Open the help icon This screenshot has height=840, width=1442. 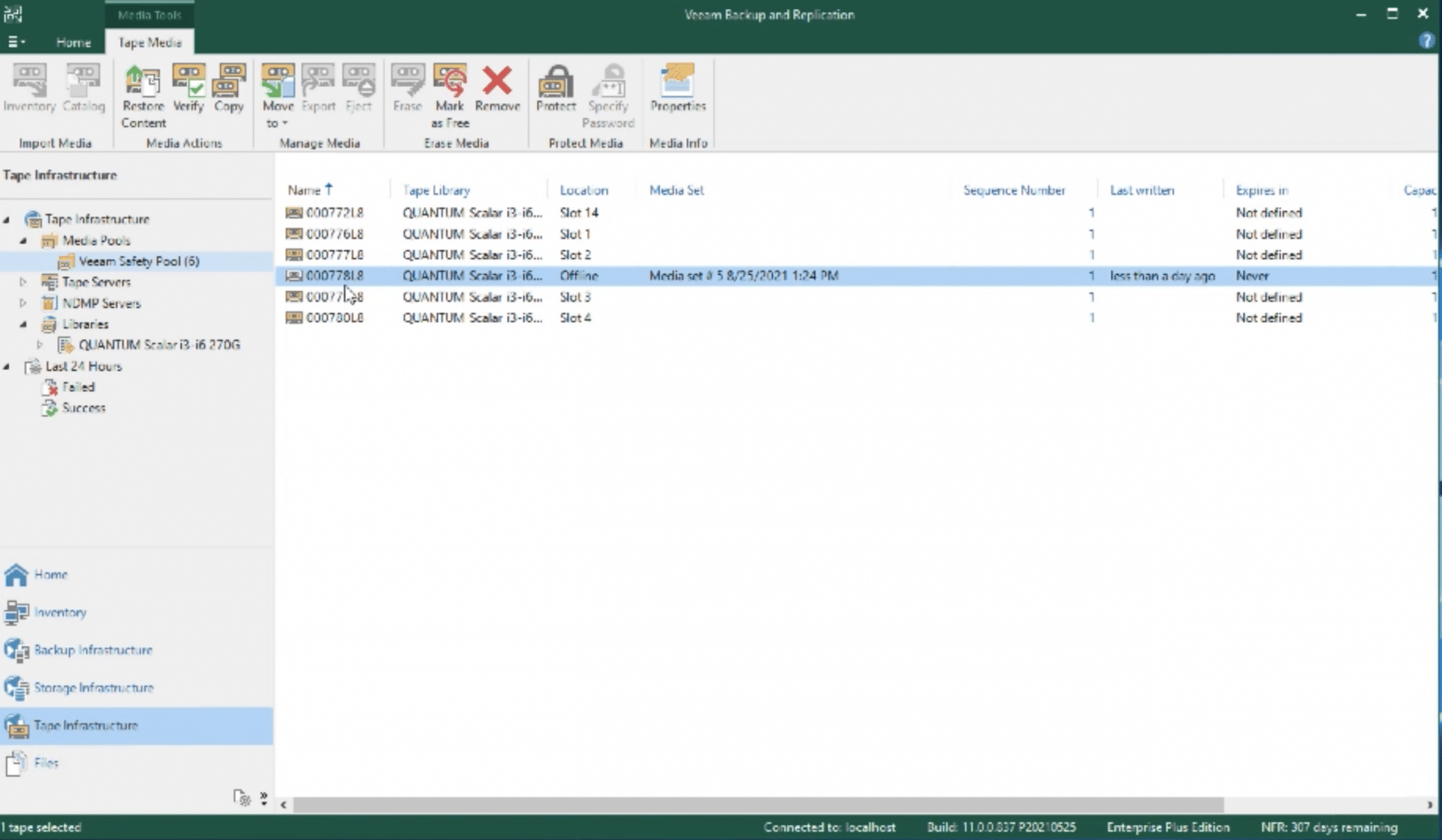pos(1426,41)
